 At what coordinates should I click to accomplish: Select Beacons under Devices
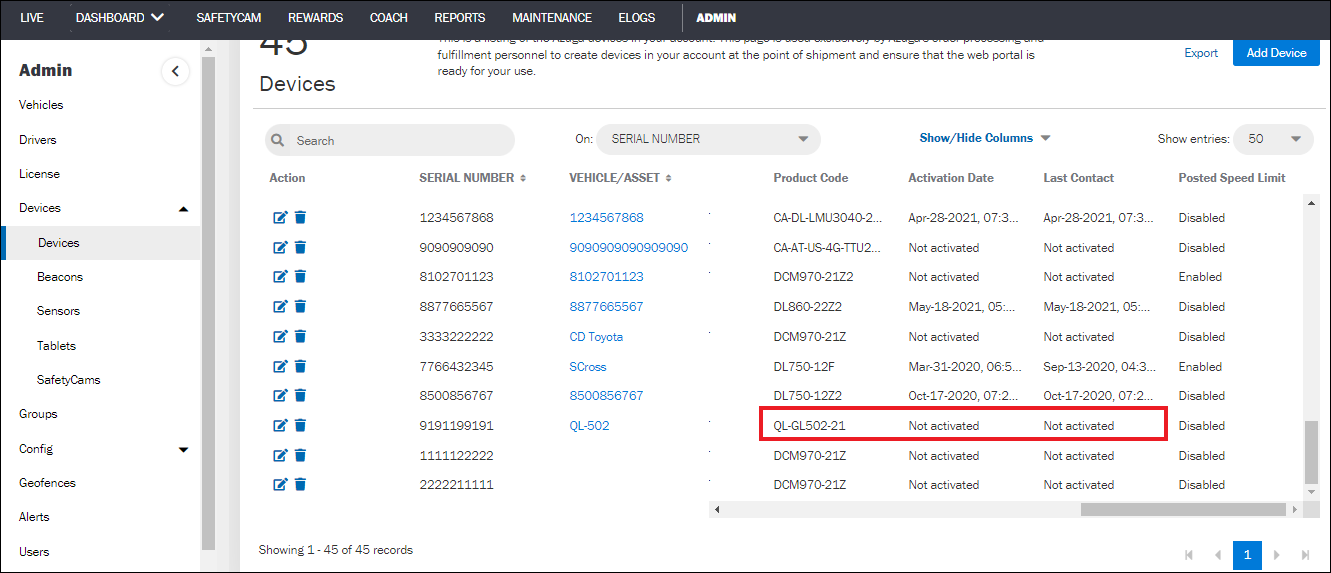coord(60,277)
